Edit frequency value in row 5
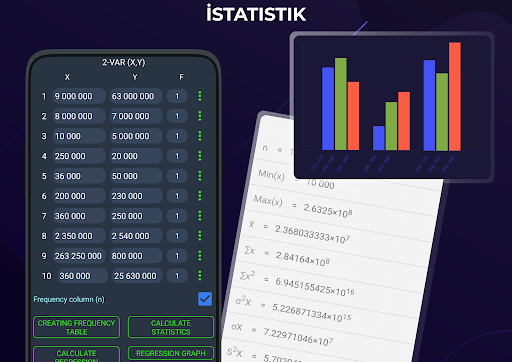The height and width of the screenshot is (362, 512). pos(177,176)
